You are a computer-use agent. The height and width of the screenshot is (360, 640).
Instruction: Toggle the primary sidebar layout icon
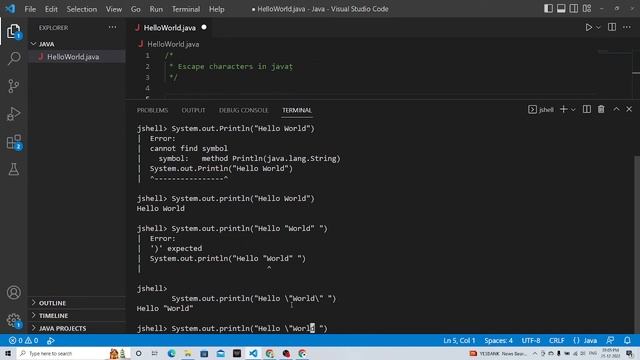point(548,9)
